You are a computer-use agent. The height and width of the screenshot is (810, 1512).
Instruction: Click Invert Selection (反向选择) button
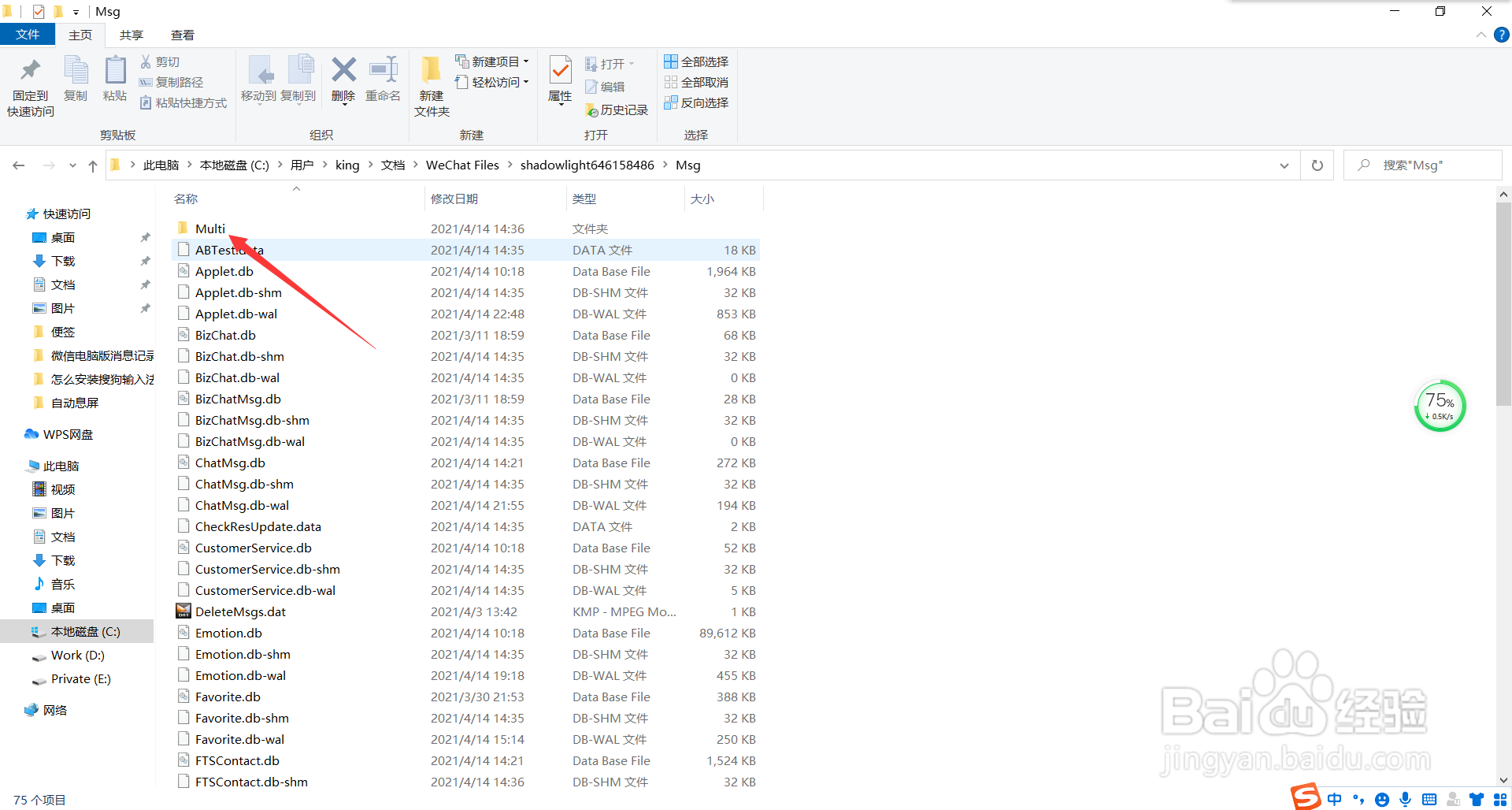[x=696, y=102]
